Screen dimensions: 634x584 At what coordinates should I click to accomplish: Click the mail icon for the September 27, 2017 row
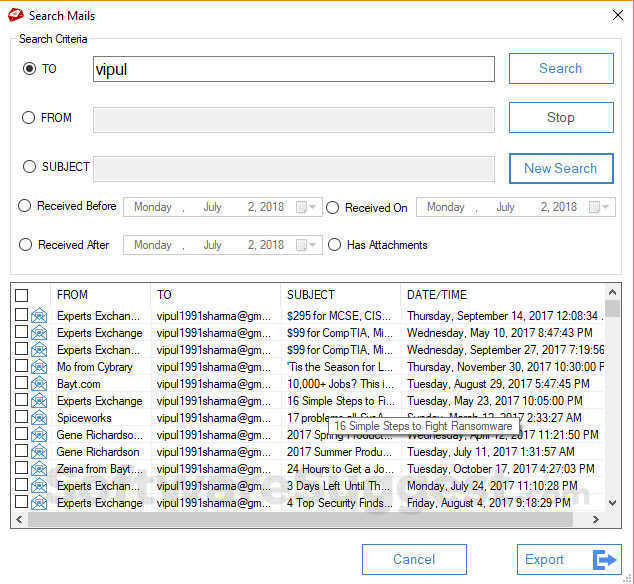pyautogui.click(x=39, y=350)
